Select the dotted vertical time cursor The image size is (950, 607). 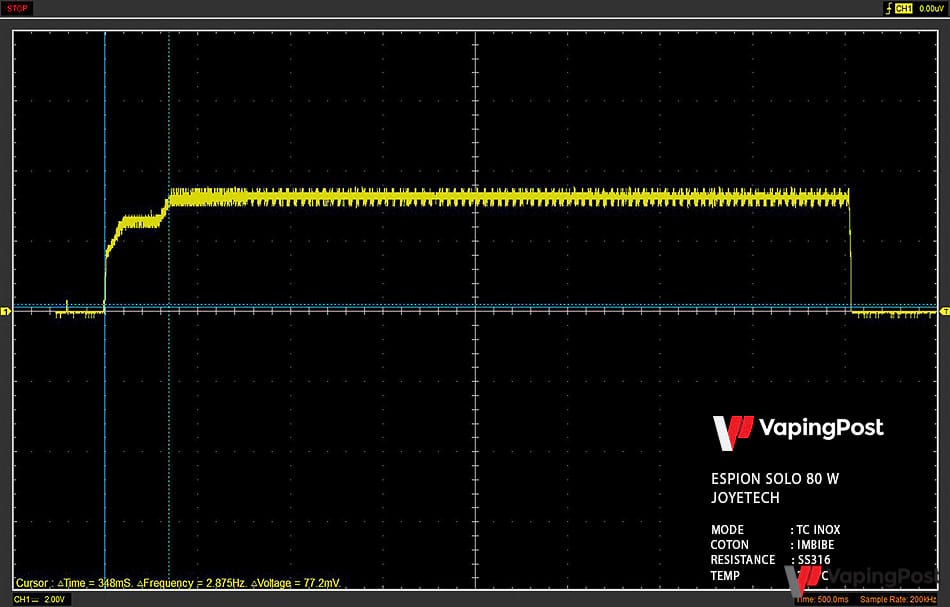169,309
